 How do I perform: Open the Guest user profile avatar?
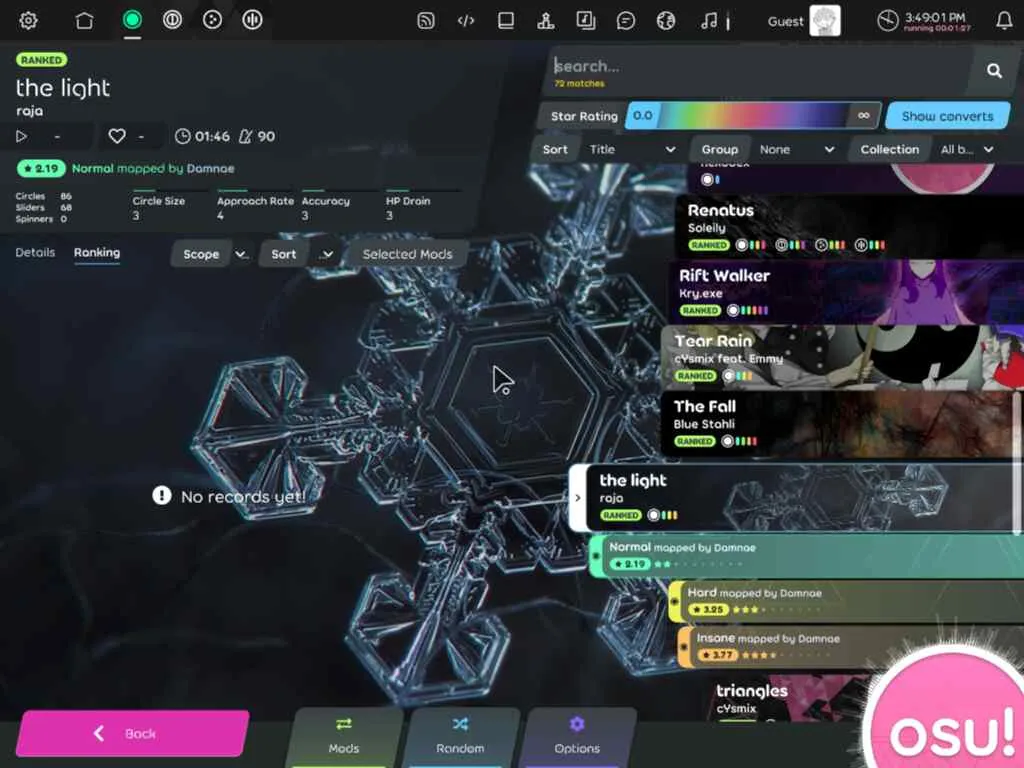click(x=825, y=21)
